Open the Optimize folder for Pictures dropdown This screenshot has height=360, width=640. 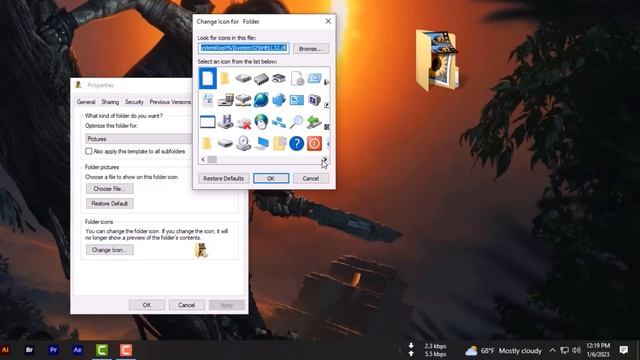[x=138, y=139]
